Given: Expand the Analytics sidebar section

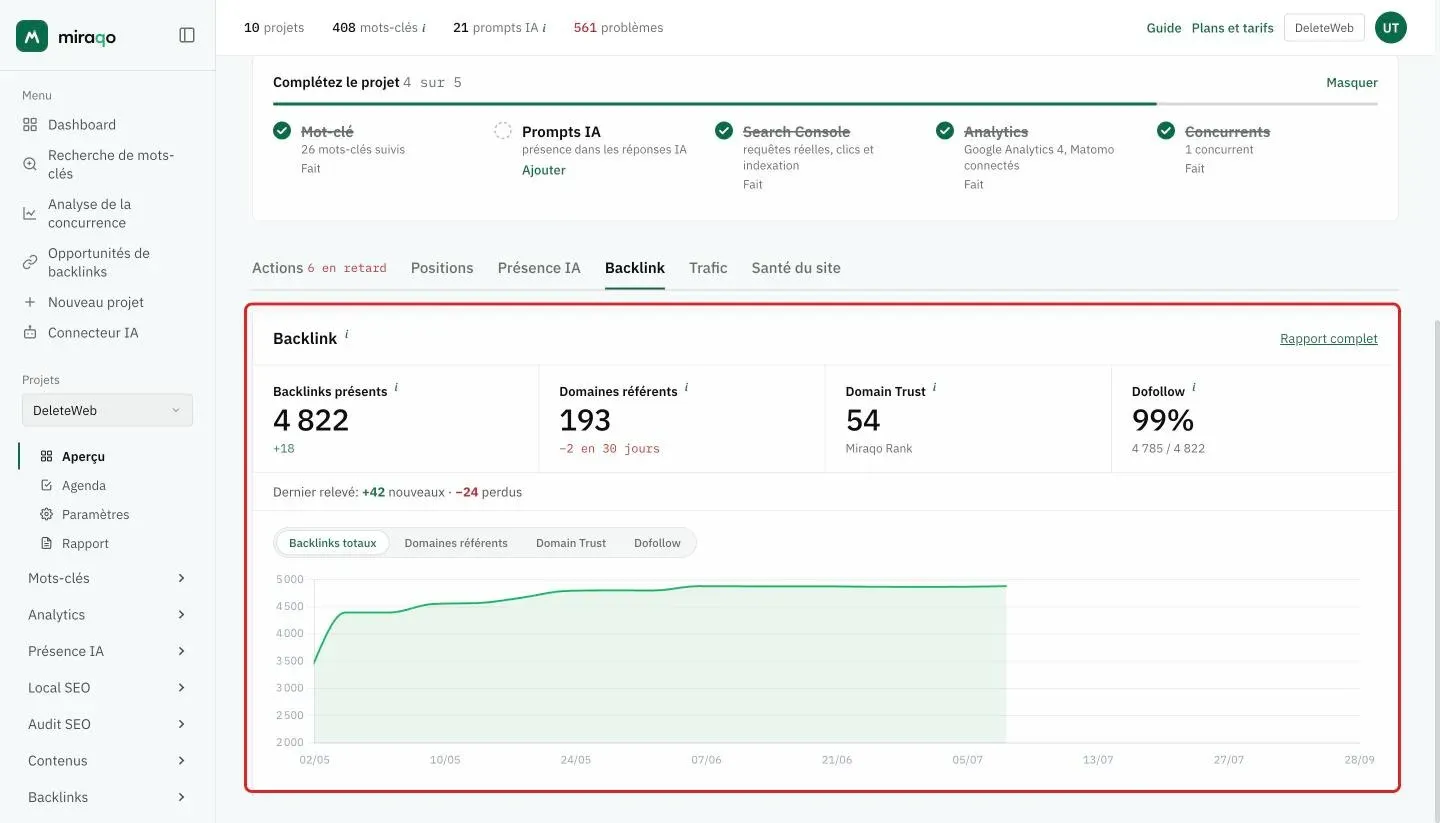Looking at the screenshot, I should click(107, 615).
